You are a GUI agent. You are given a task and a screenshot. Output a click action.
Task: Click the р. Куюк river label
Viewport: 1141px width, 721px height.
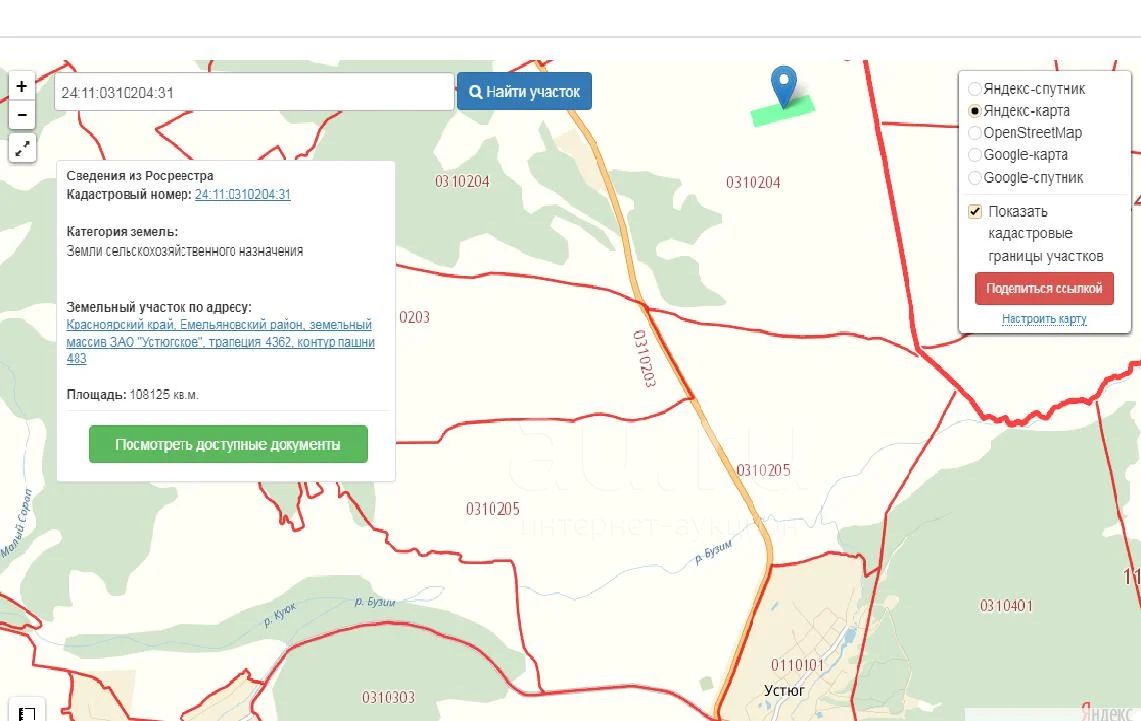click(279, 616)
